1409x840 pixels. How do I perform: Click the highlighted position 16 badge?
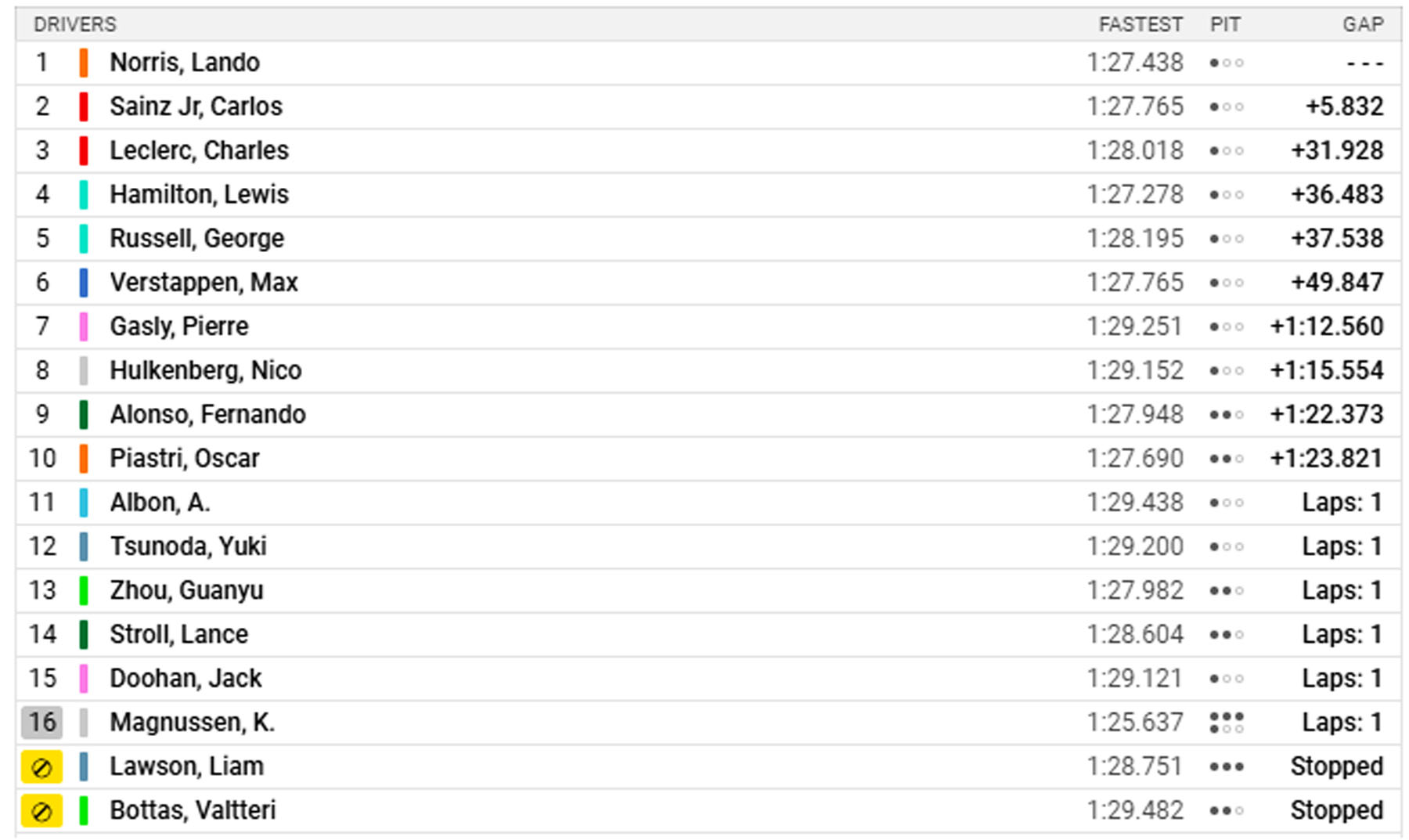41,723
